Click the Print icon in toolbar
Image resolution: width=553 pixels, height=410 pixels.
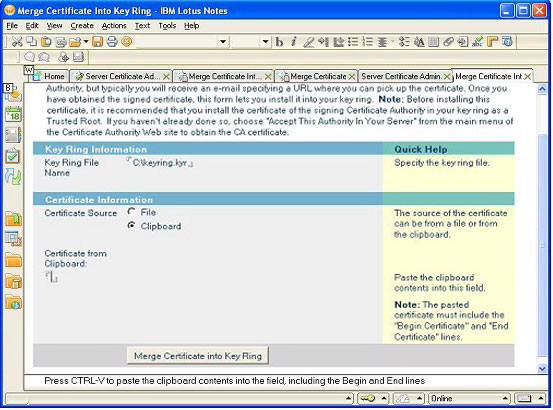(x=112, y=42)
